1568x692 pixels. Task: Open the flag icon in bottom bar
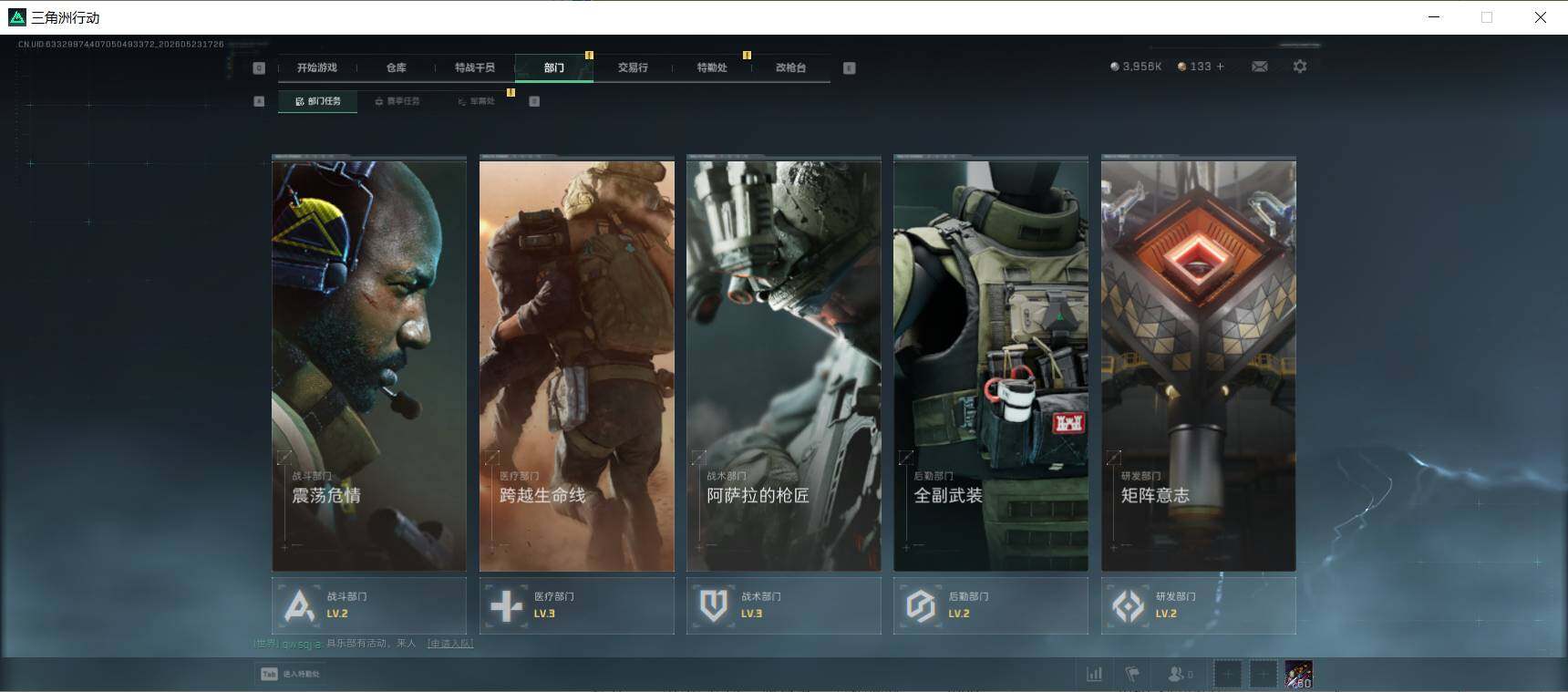click(1132, 674)
